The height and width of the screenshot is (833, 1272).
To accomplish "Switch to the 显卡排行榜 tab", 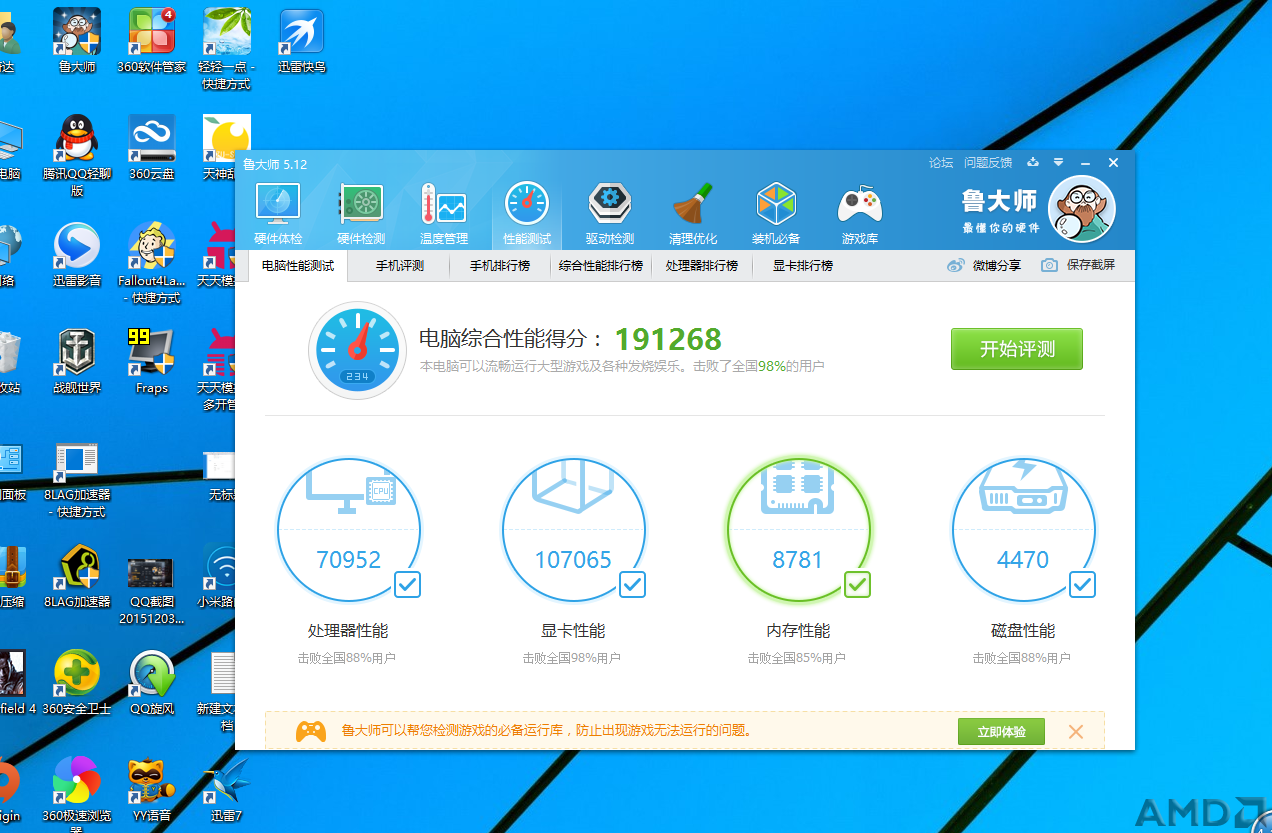I will point(803,266).
